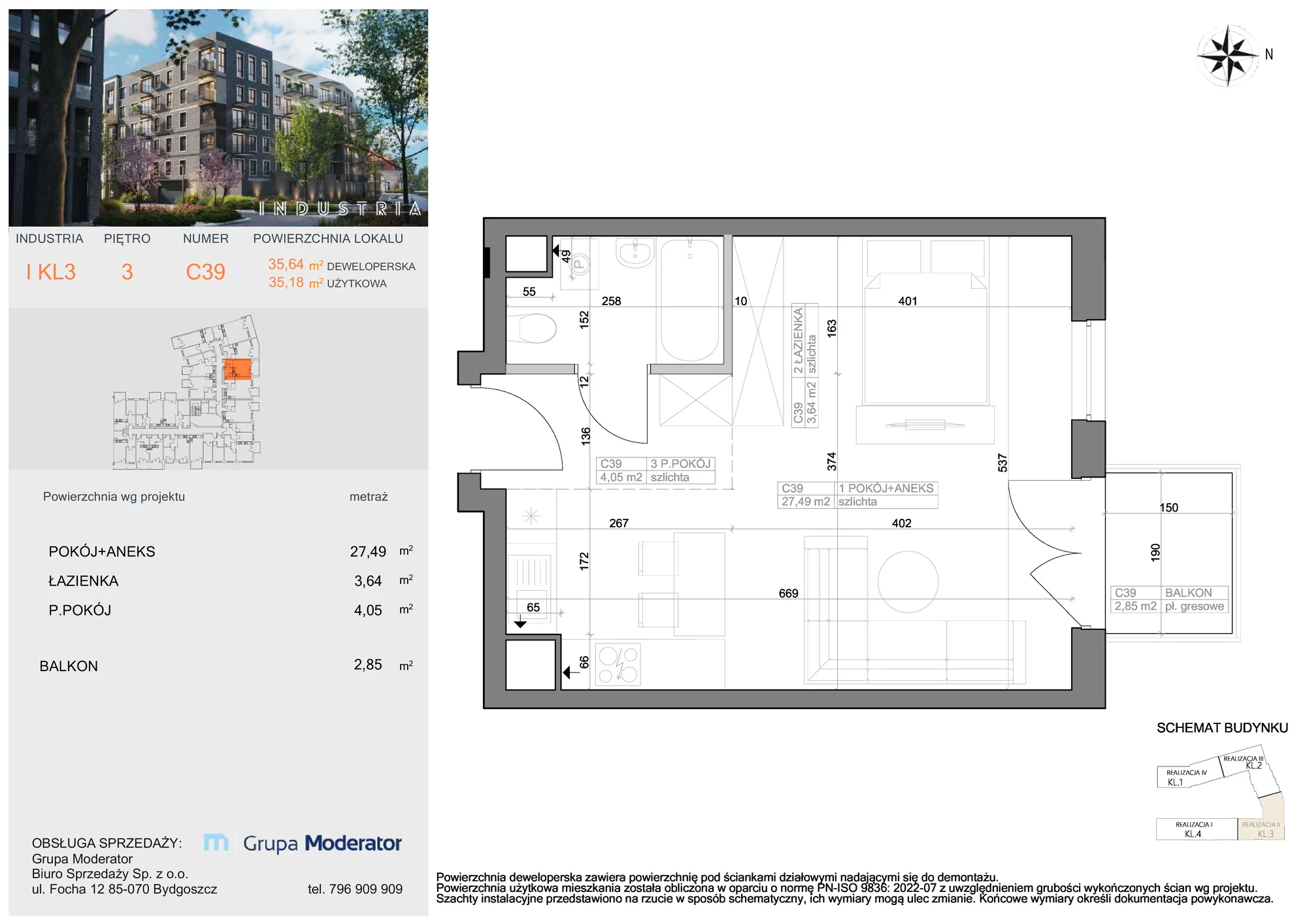Click the bathtub symbol in the bathroom
This screenshot has width=1307, height=924.
690,300
